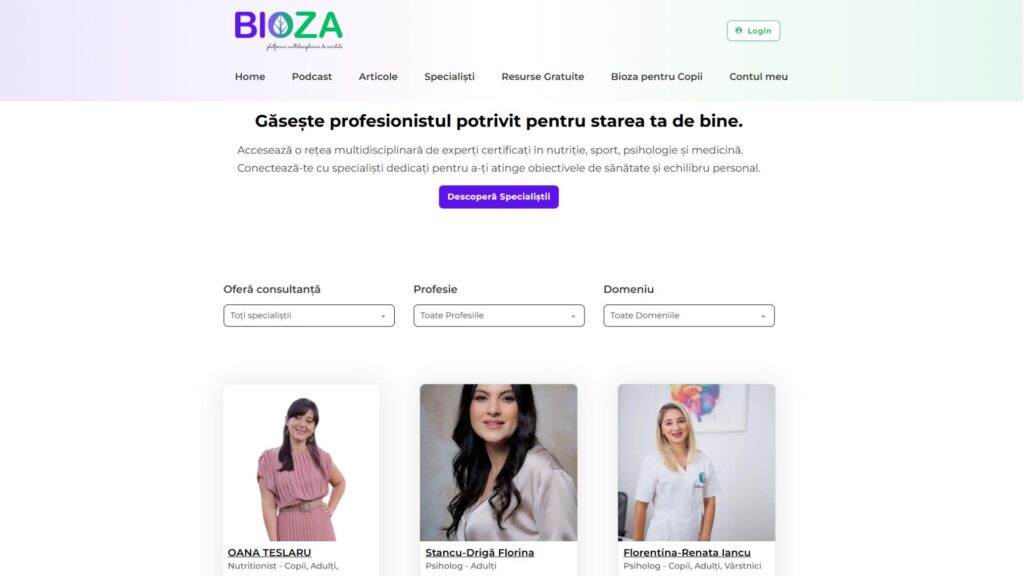Click the Bioza leaf logo
Screen dimensions: 1024x576
[x=288, y=30]
